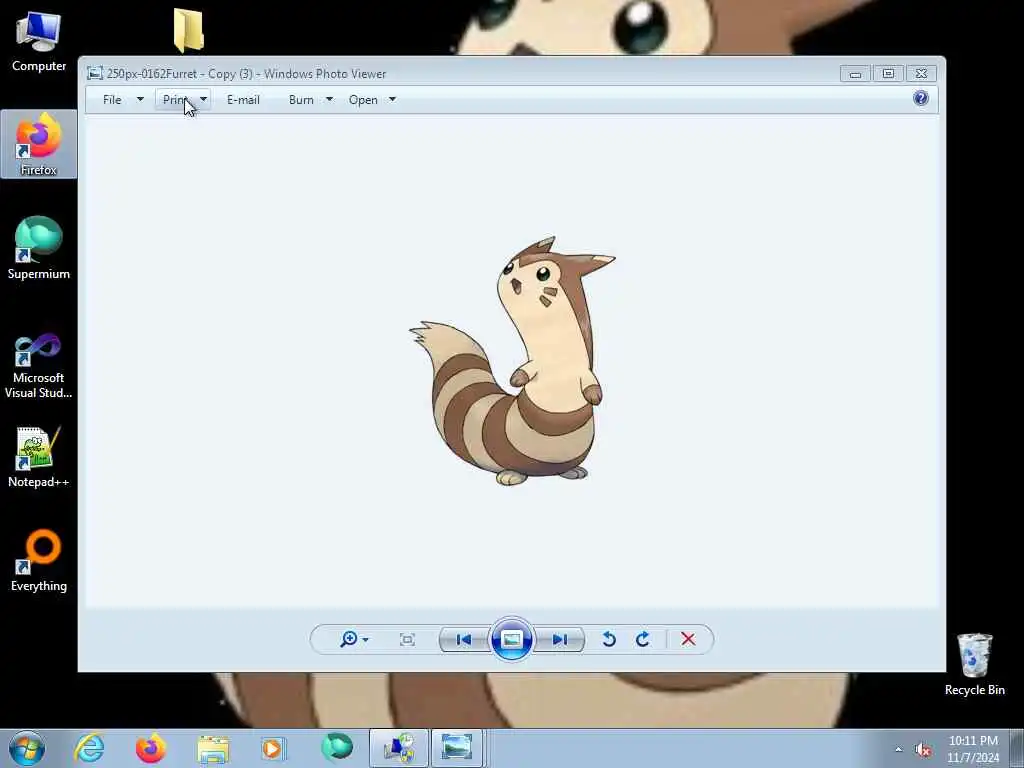This screenshot has height=768, width=1024.
Task: Select the Supermium desktop shortcut
Action: click(x=39, y=248)
